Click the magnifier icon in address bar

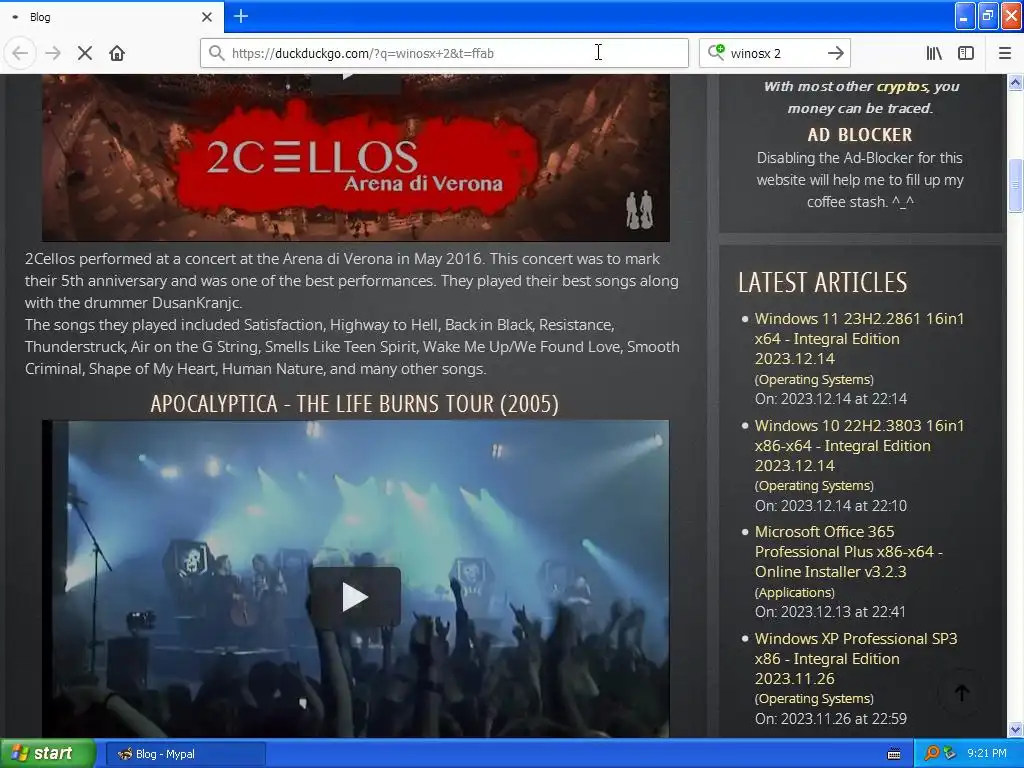click(x=217, y=53)
